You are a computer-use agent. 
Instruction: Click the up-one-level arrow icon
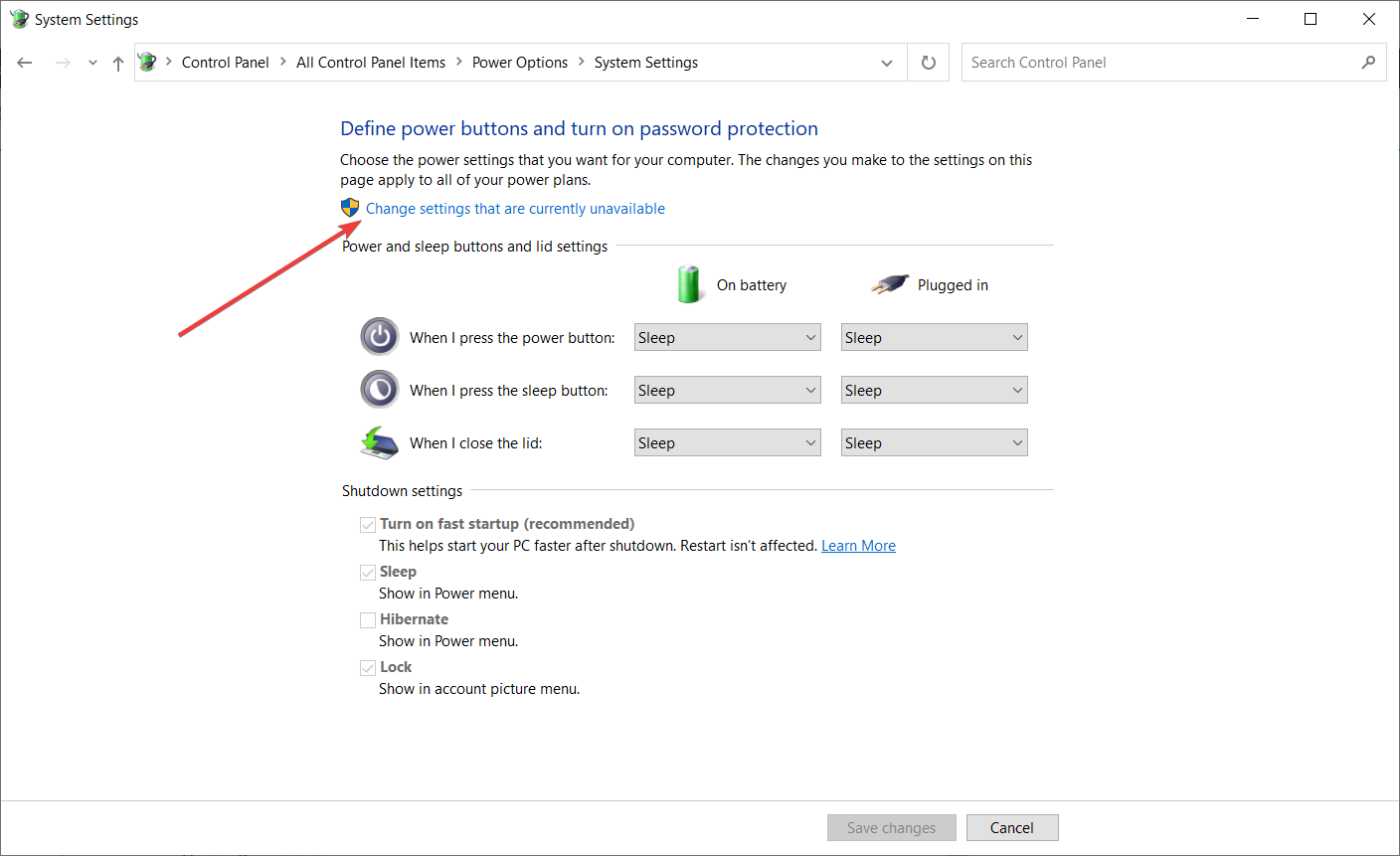(x=118, y=63)
